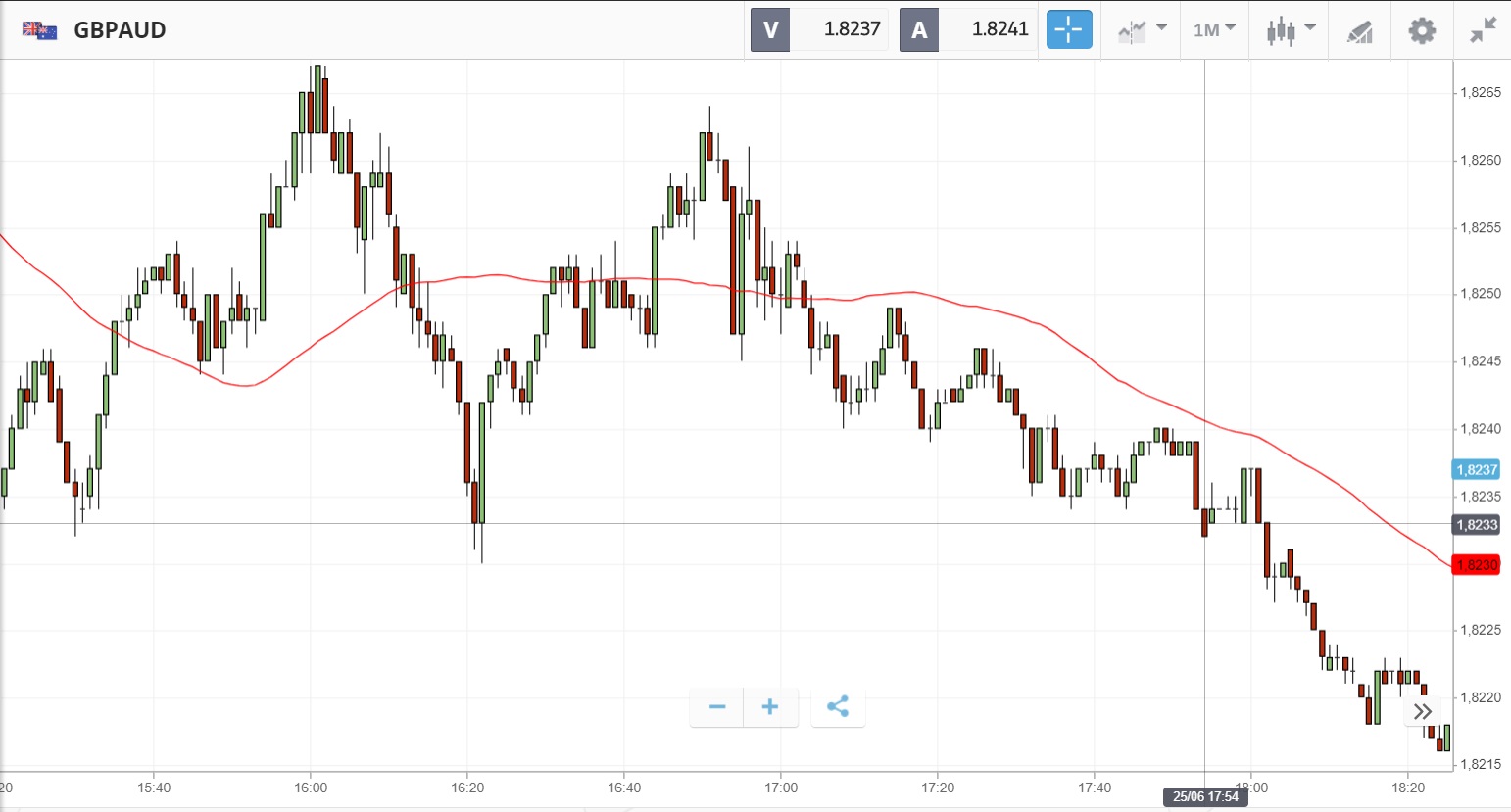Collapse the chart with the inward arrows icon

1483,30
